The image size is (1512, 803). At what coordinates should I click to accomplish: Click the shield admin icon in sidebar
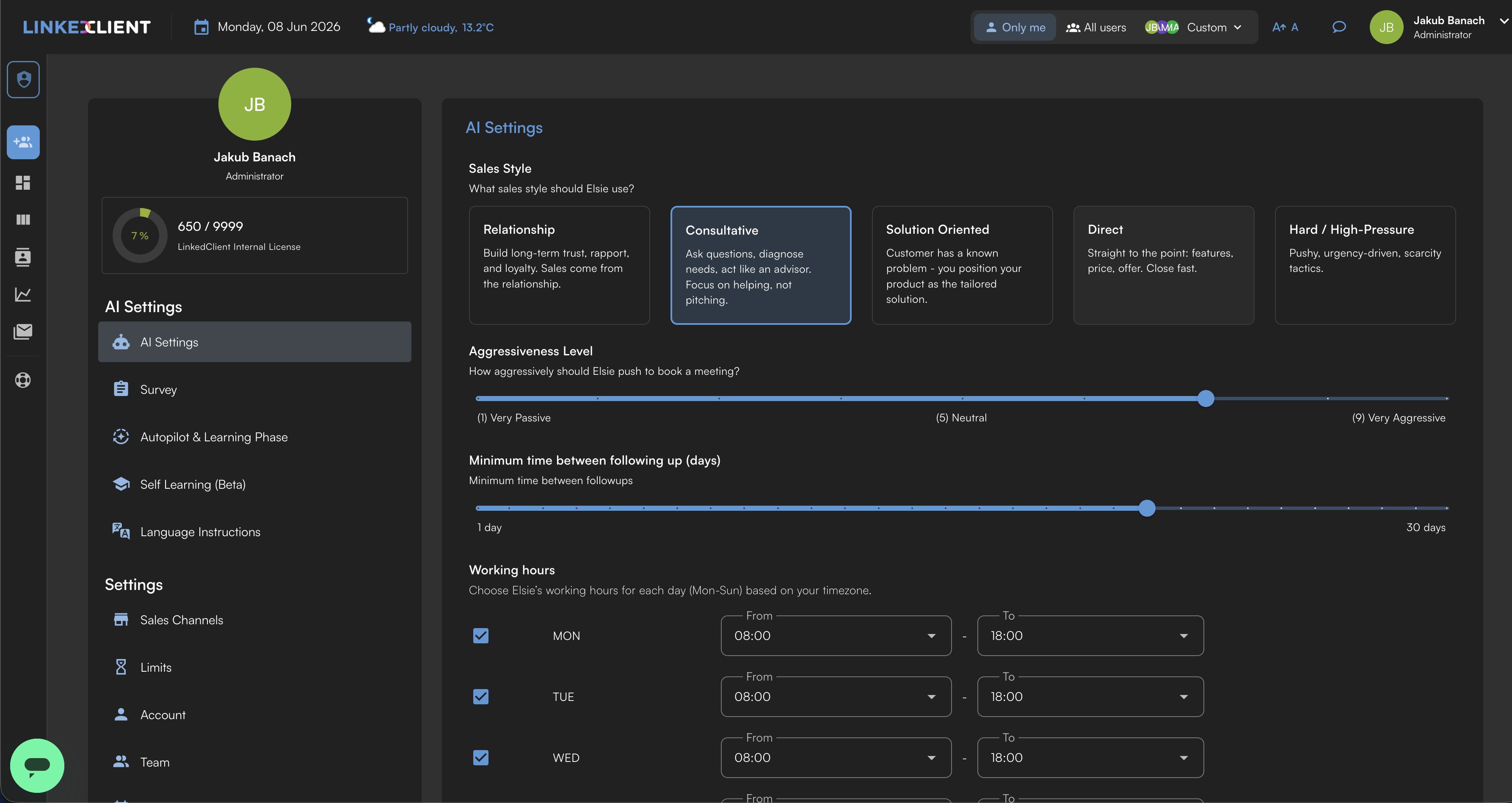(x=23, y=79)
